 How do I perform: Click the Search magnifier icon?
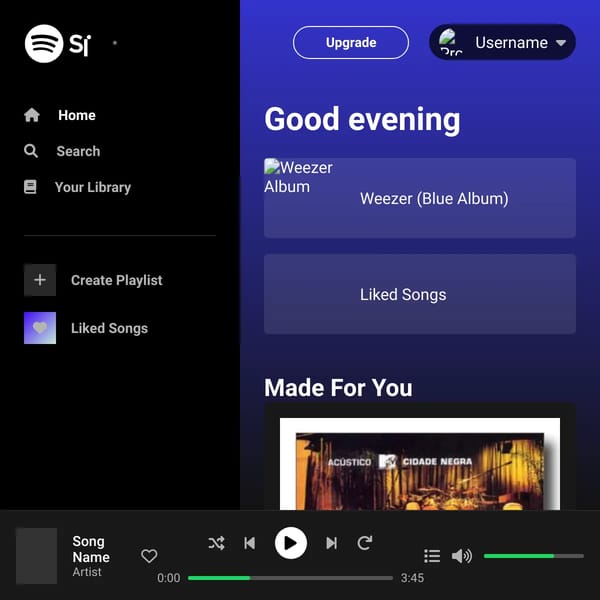tap(31, 151)
